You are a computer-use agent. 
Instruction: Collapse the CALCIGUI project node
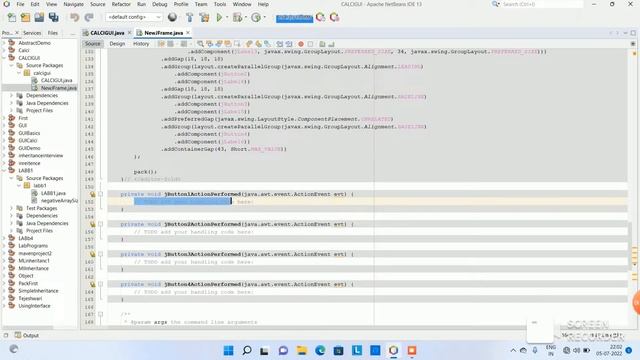click(4, 58)
